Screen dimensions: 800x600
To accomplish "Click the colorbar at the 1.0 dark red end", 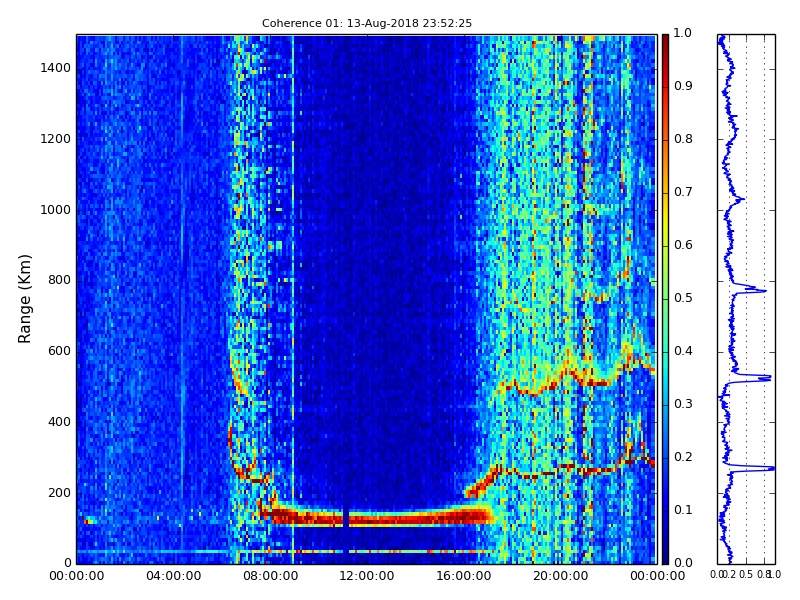I will pos(665,37).
